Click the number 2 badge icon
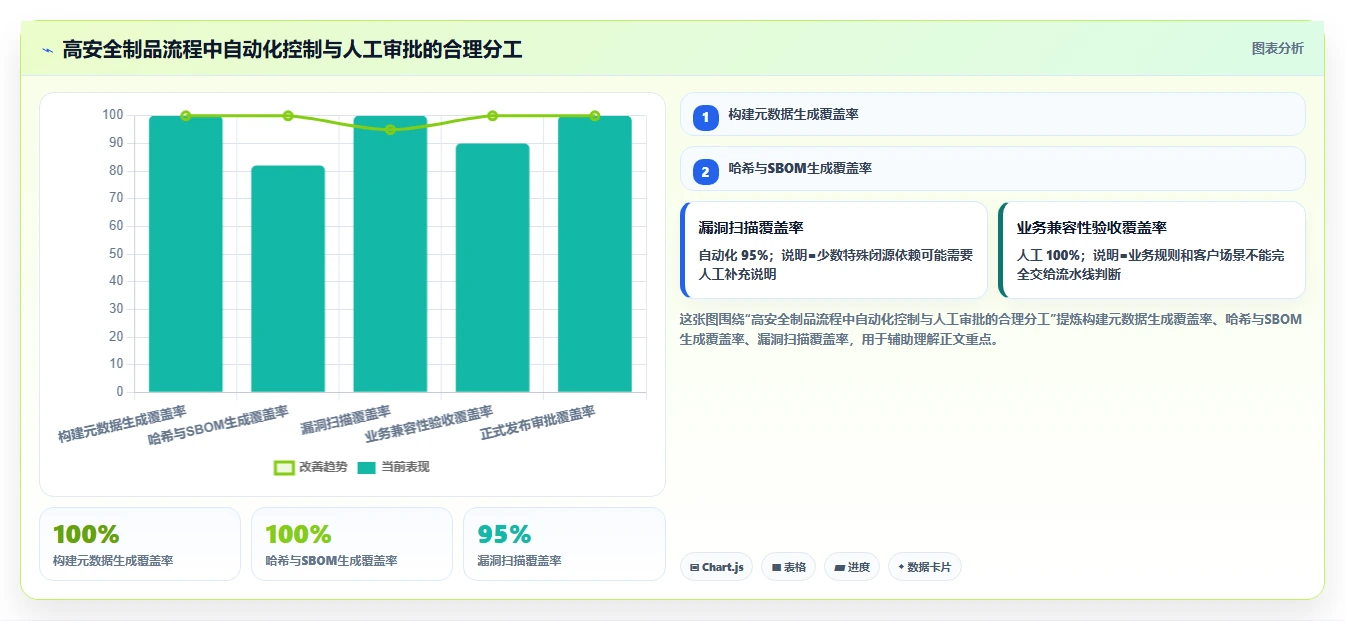This screenshot has height=621, width=1345. tap(706, 171)
